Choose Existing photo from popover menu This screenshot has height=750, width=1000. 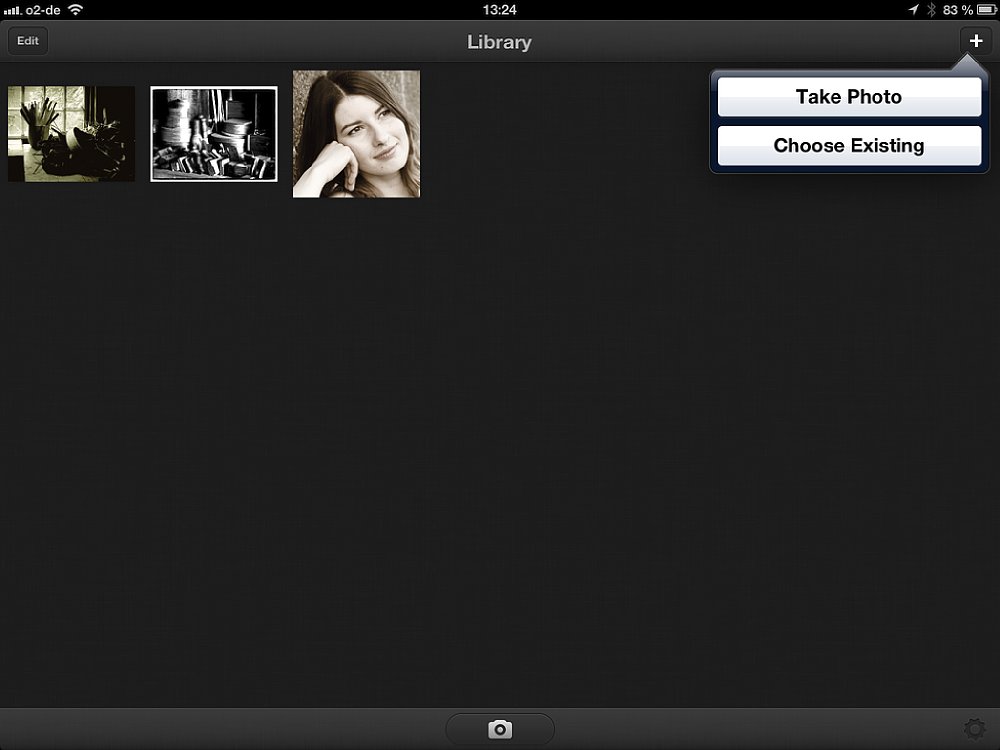[x=849, y=146]
